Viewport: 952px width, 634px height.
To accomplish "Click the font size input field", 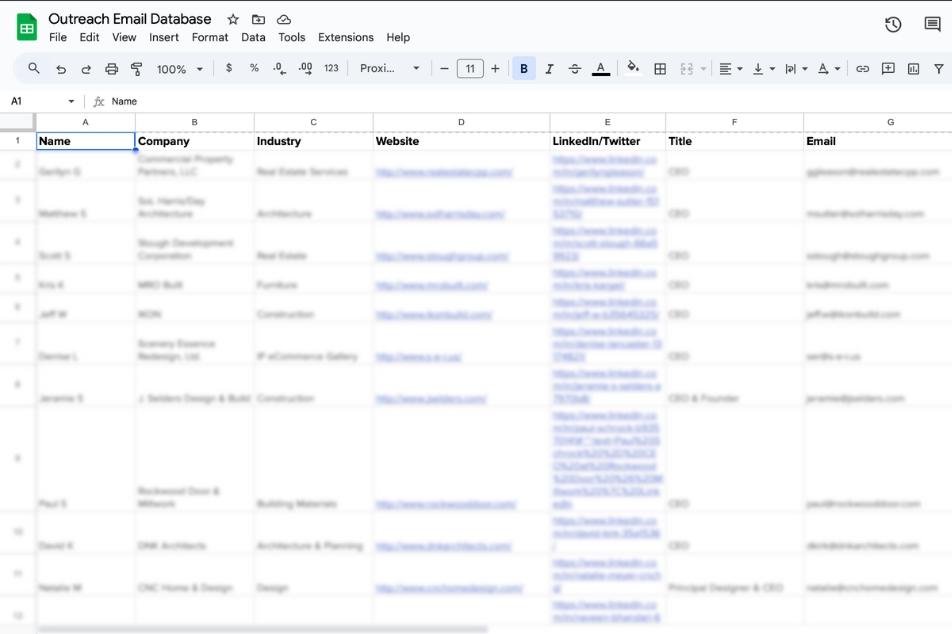I will [x=470, y=69].
